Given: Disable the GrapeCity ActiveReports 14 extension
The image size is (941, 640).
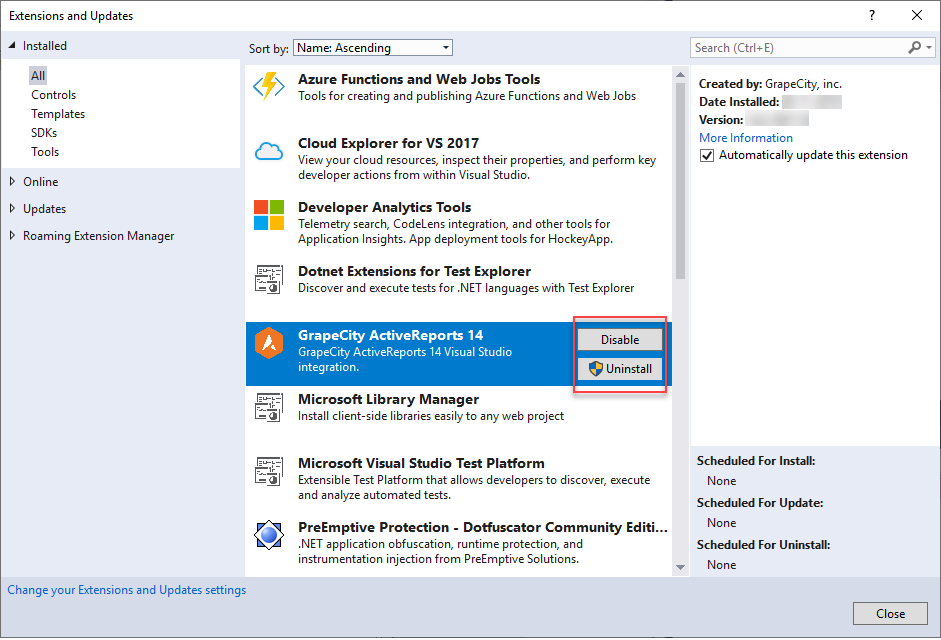Looking at the screenshot, I should (620, 339).
